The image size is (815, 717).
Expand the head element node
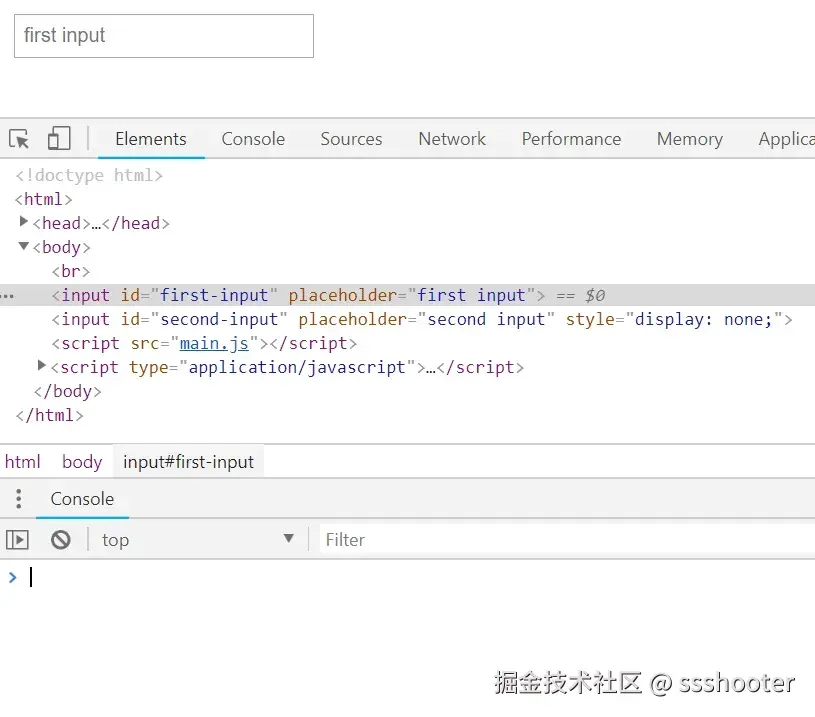[24, 222]
